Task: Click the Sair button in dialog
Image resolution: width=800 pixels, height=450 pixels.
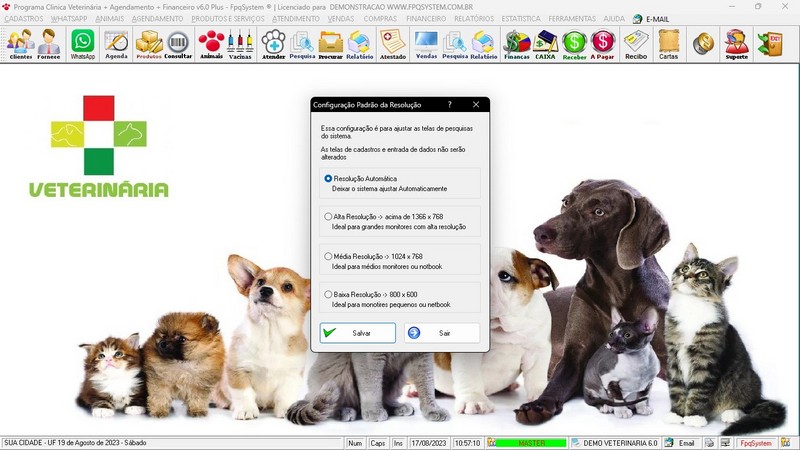Action: coord(442,332)
